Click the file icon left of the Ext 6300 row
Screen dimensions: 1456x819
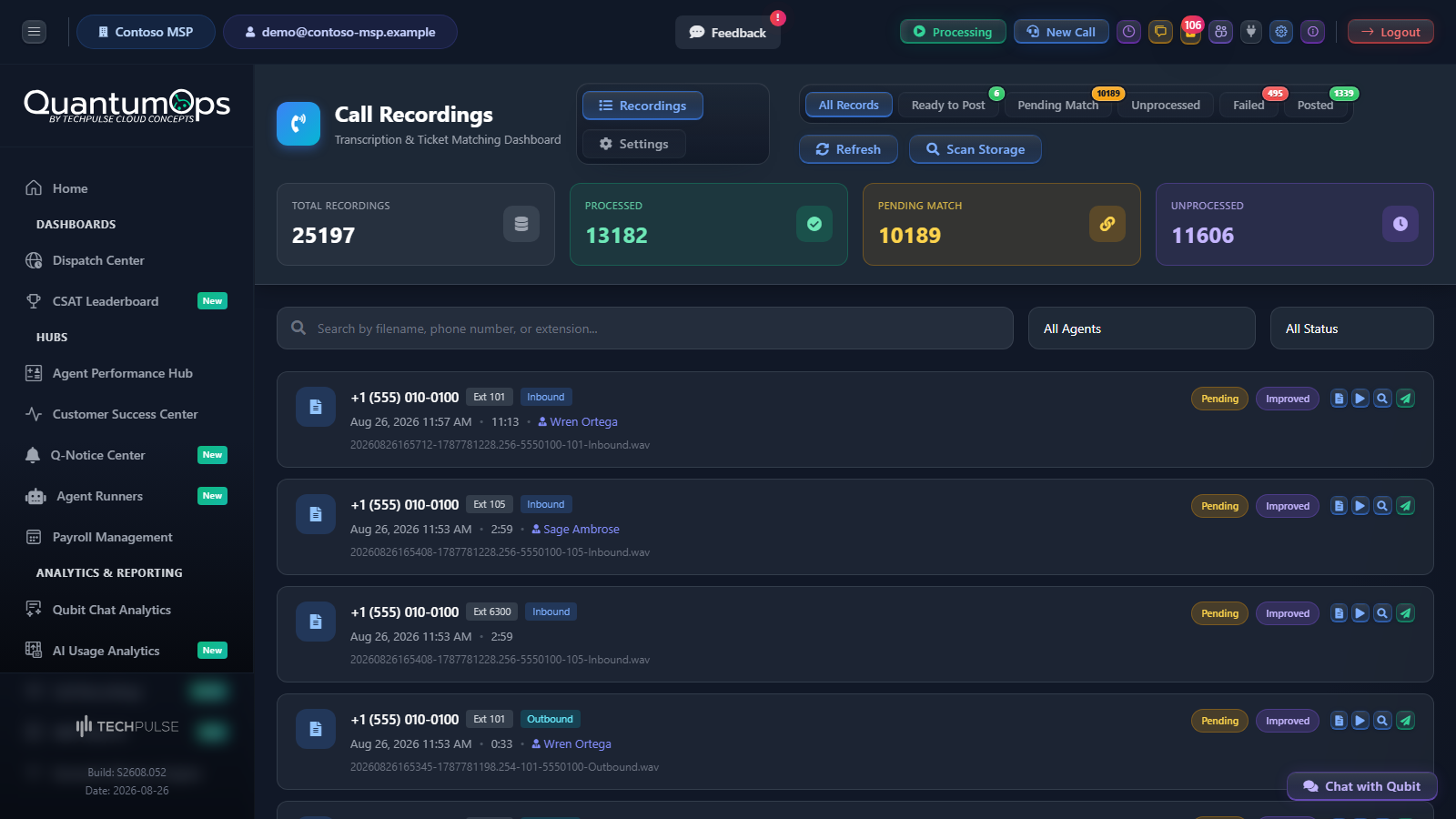pyautogui.click(x=316, y=622)
